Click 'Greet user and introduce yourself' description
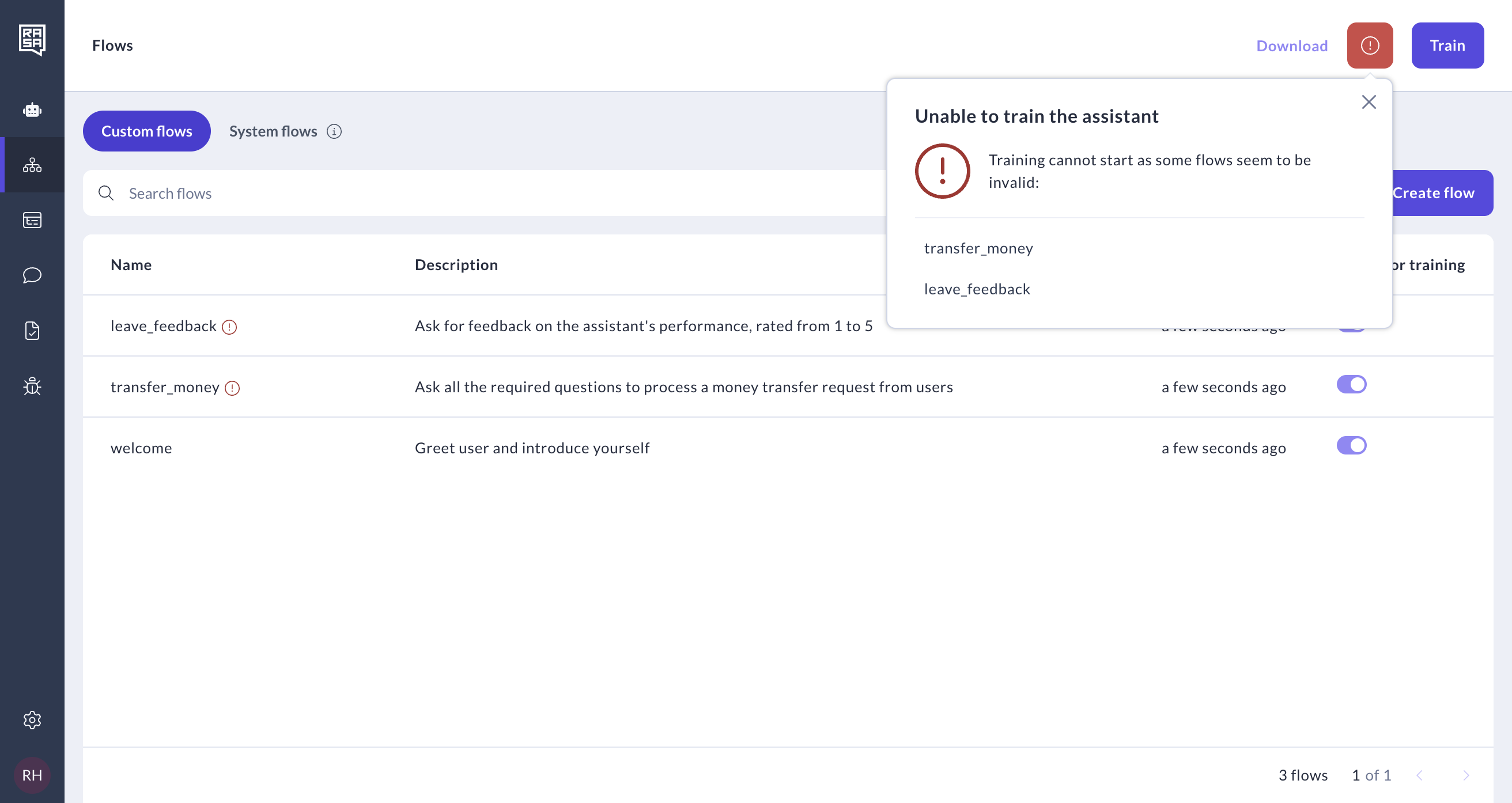Image resolution: width=1512 pixels, height=803 pixels. (532, 448)
